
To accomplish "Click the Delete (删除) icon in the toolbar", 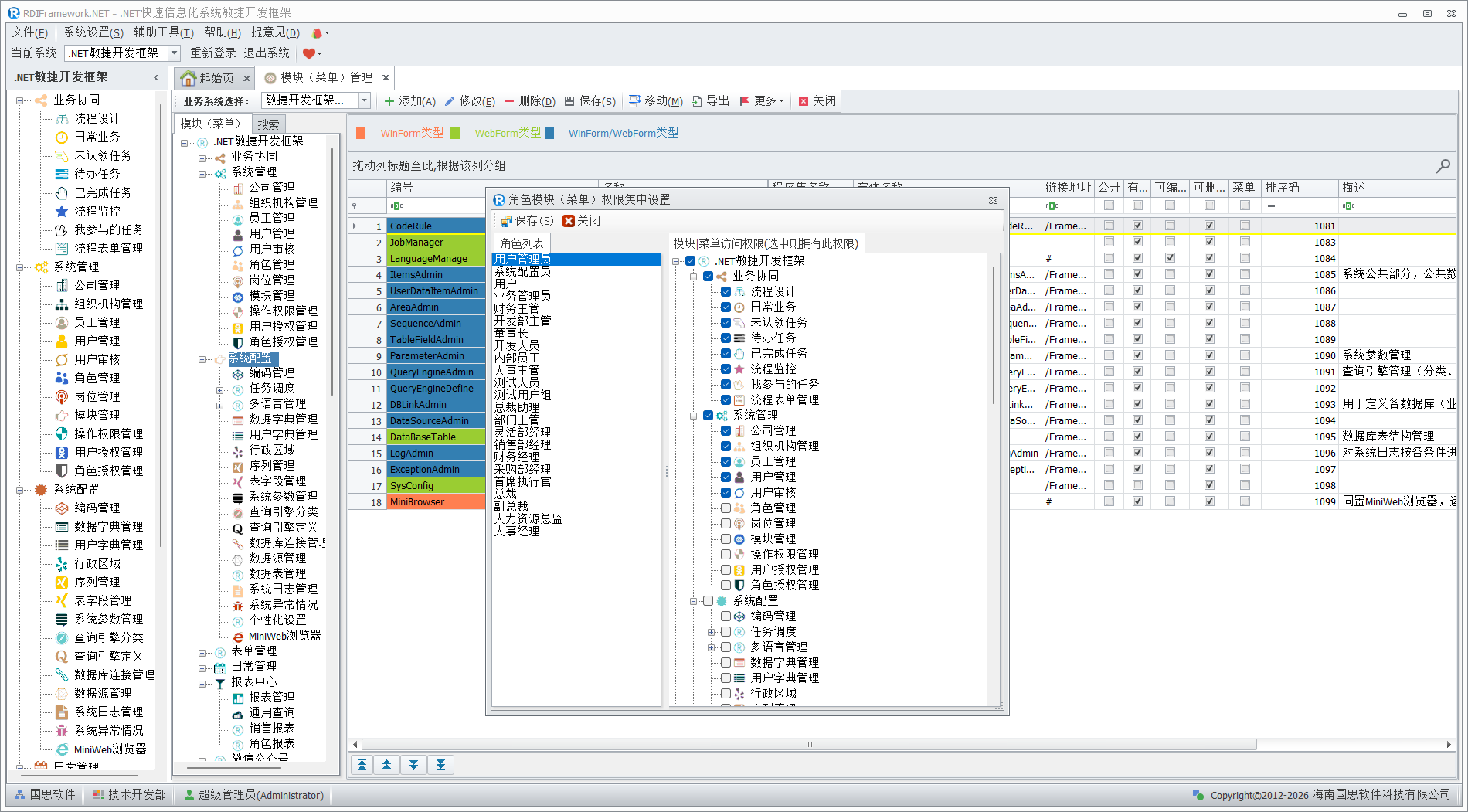I will pos(509,101).
